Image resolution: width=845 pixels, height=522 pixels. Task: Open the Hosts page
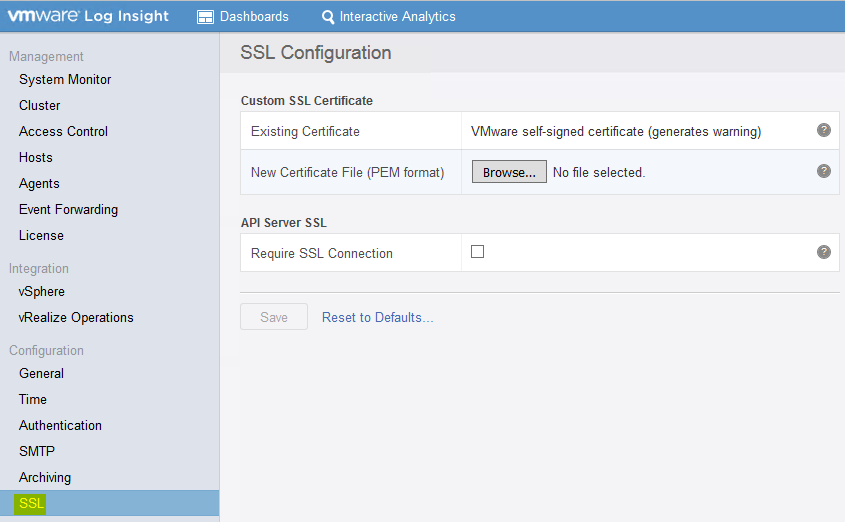click(x=36, y=157)
